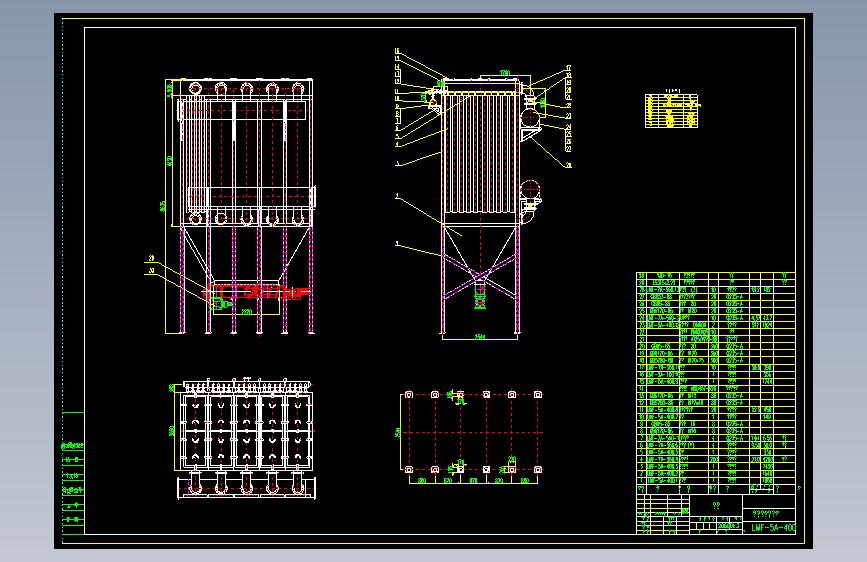Click the revision strip on the left margin
This screenshot has height=562, width=867.
73,473
